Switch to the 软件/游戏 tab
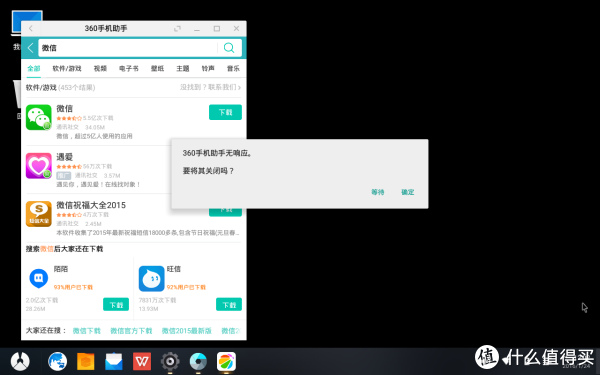This screenshot has height=375, width=600. [67, 68]
